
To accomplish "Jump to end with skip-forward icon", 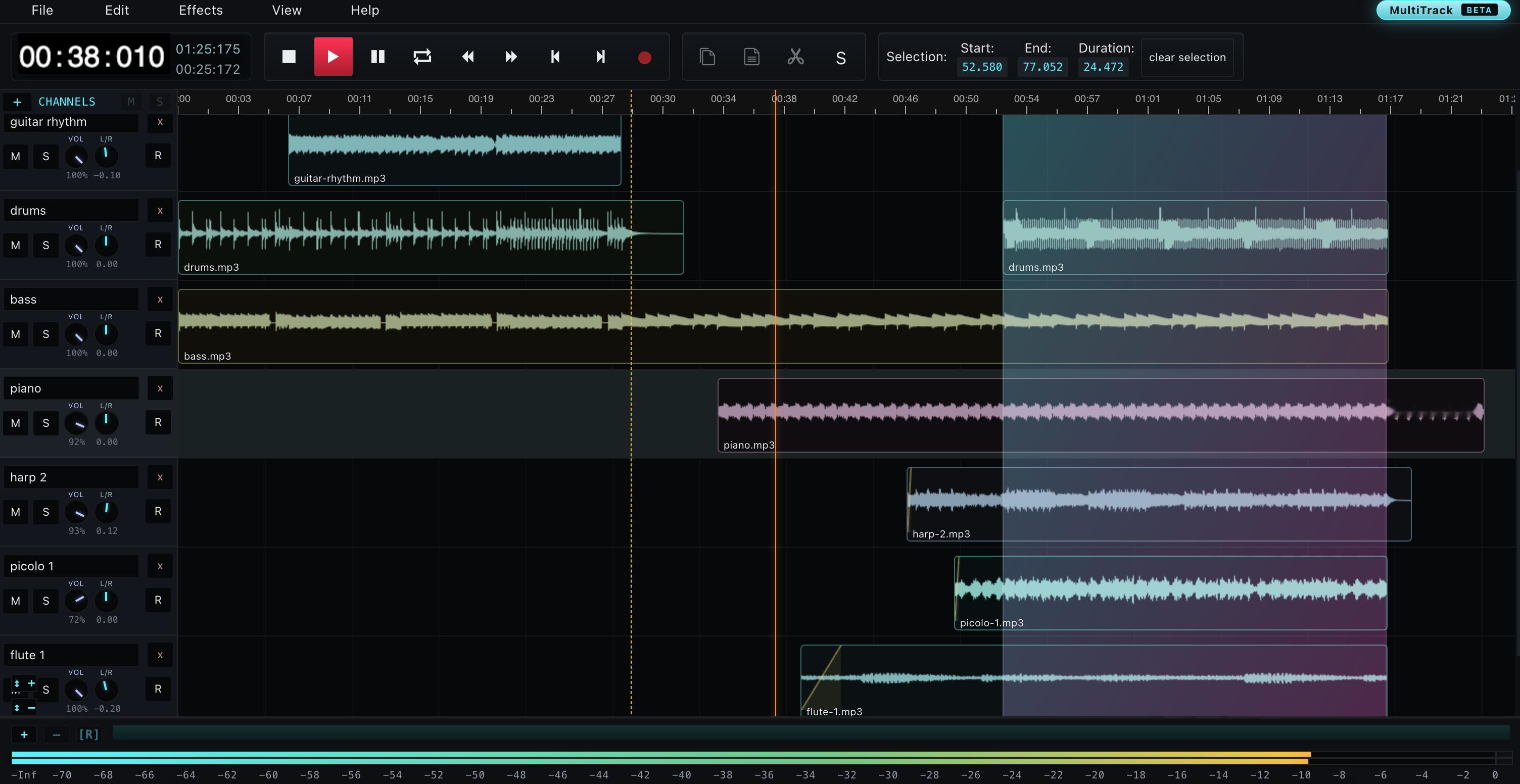I will tap(600, 57).
